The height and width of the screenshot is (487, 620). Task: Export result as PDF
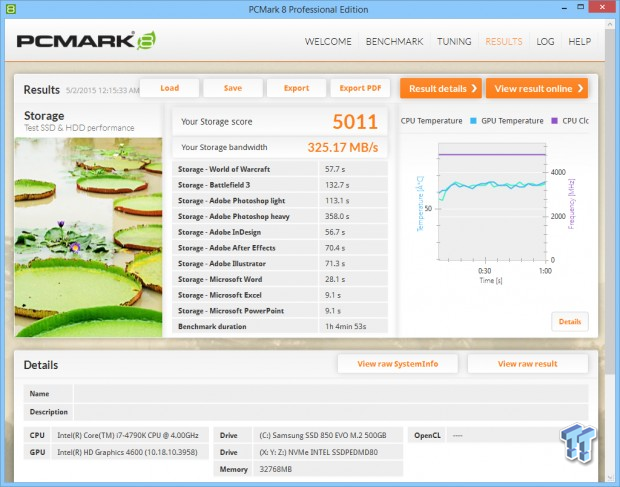click(x=360, y=88)
